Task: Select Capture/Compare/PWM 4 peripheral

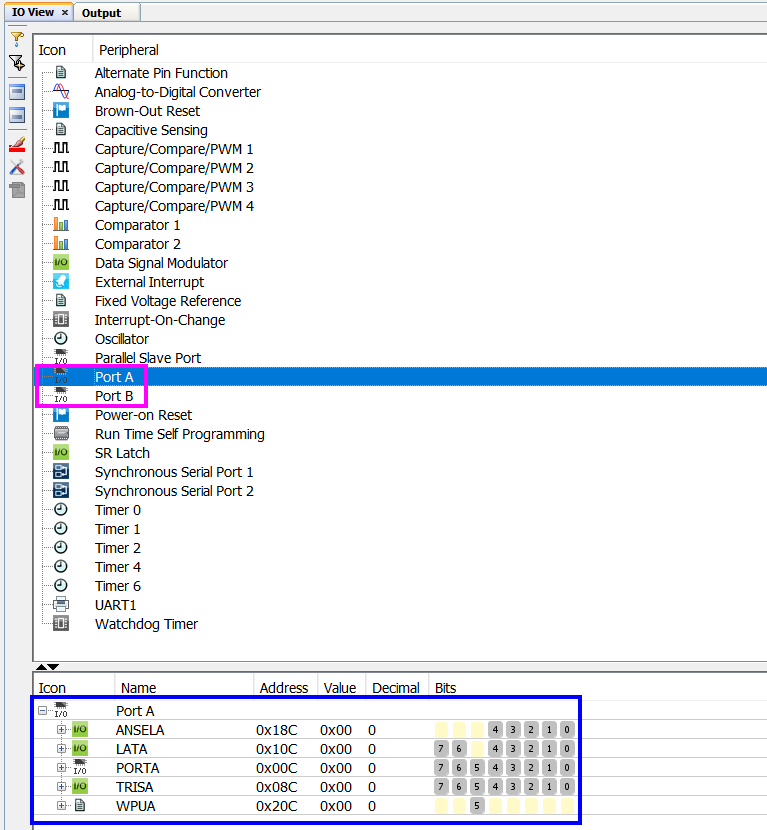Action: pos(174,206)
